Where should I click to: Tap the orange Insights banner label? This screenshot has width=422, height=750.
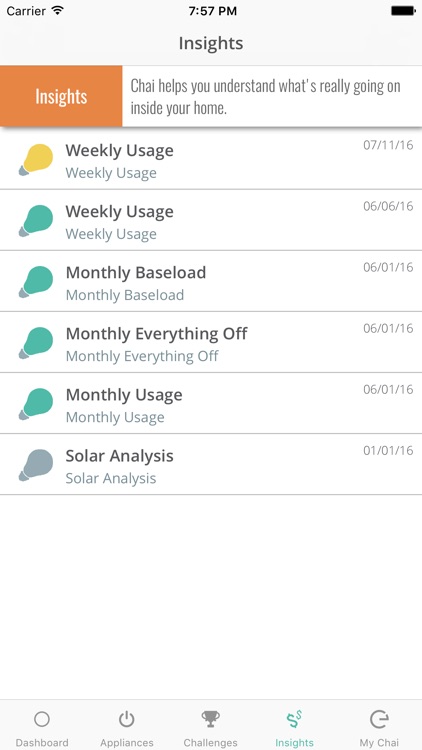[x=61, y=96]
